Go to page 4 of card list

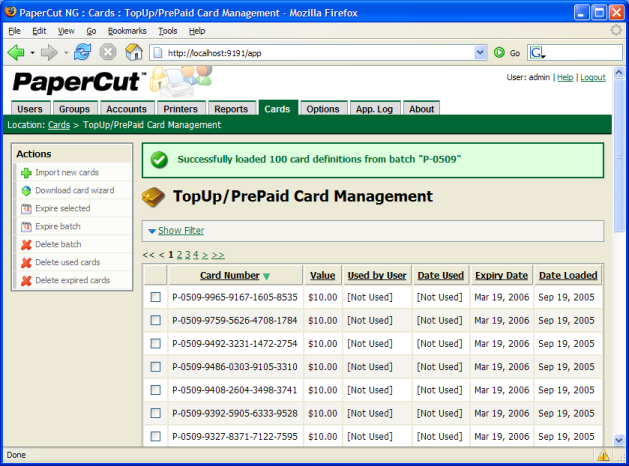[x=196, y=255]
